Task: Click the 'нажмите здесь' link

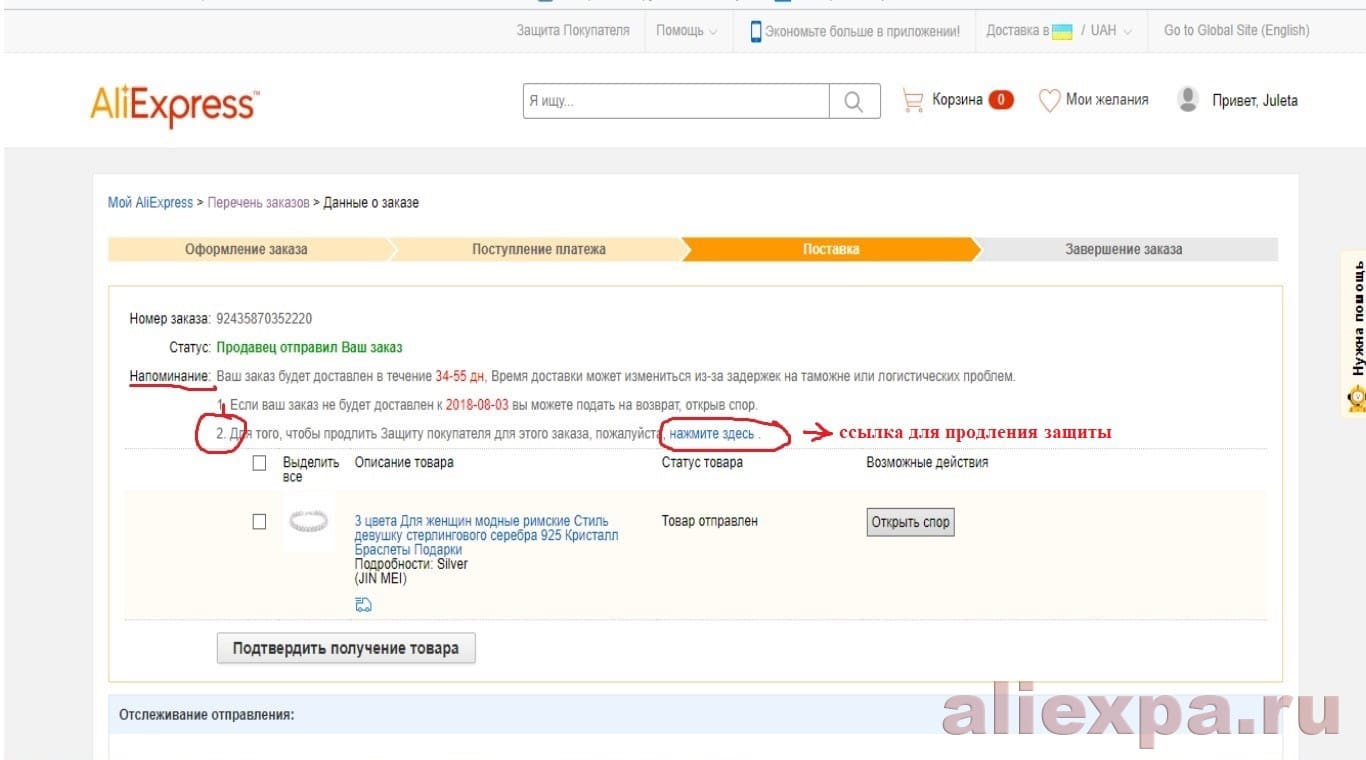Action: [712, 434]
